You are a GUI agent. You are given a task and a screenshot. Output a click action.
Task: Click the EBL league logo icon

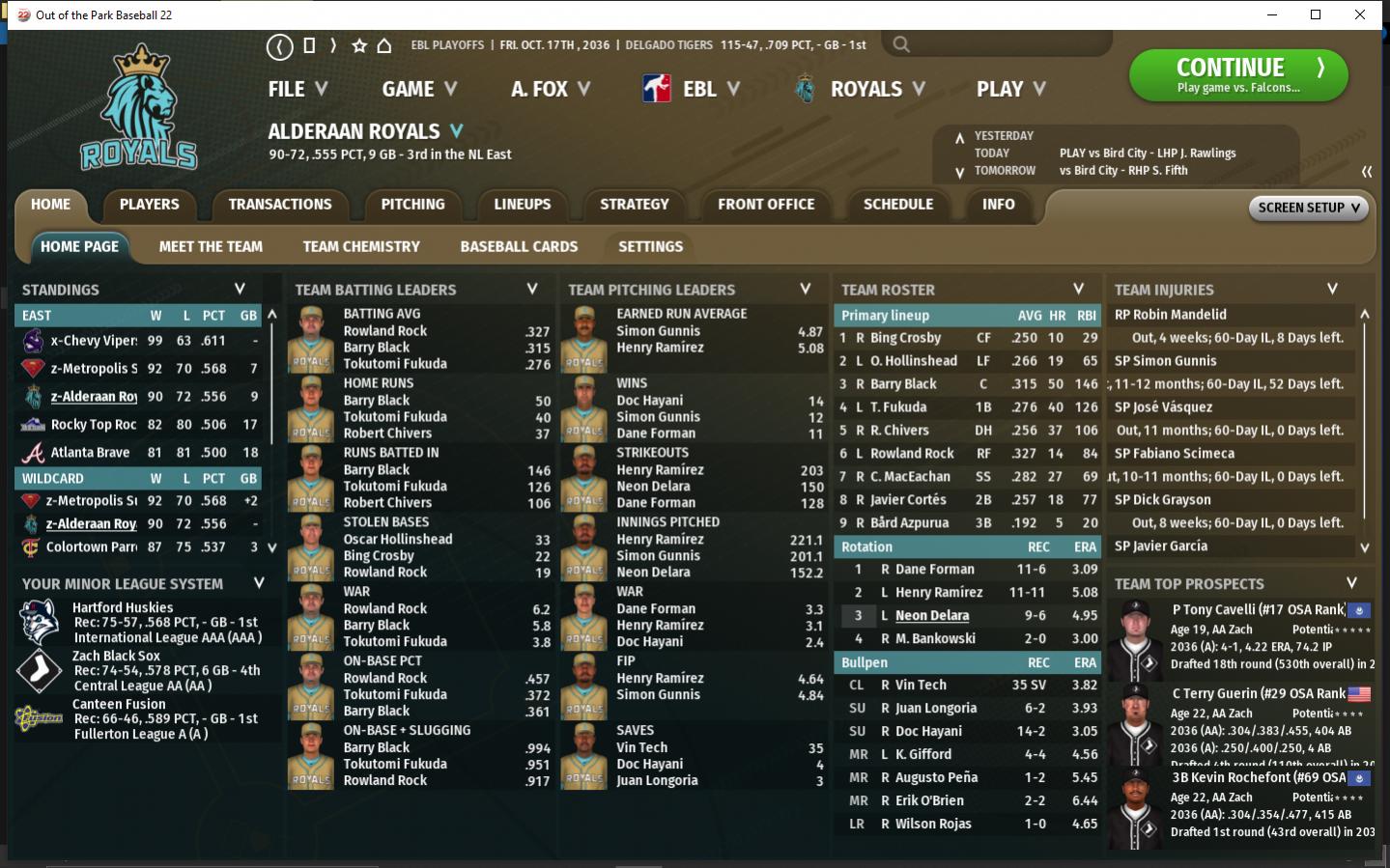(x=657, y=89)
